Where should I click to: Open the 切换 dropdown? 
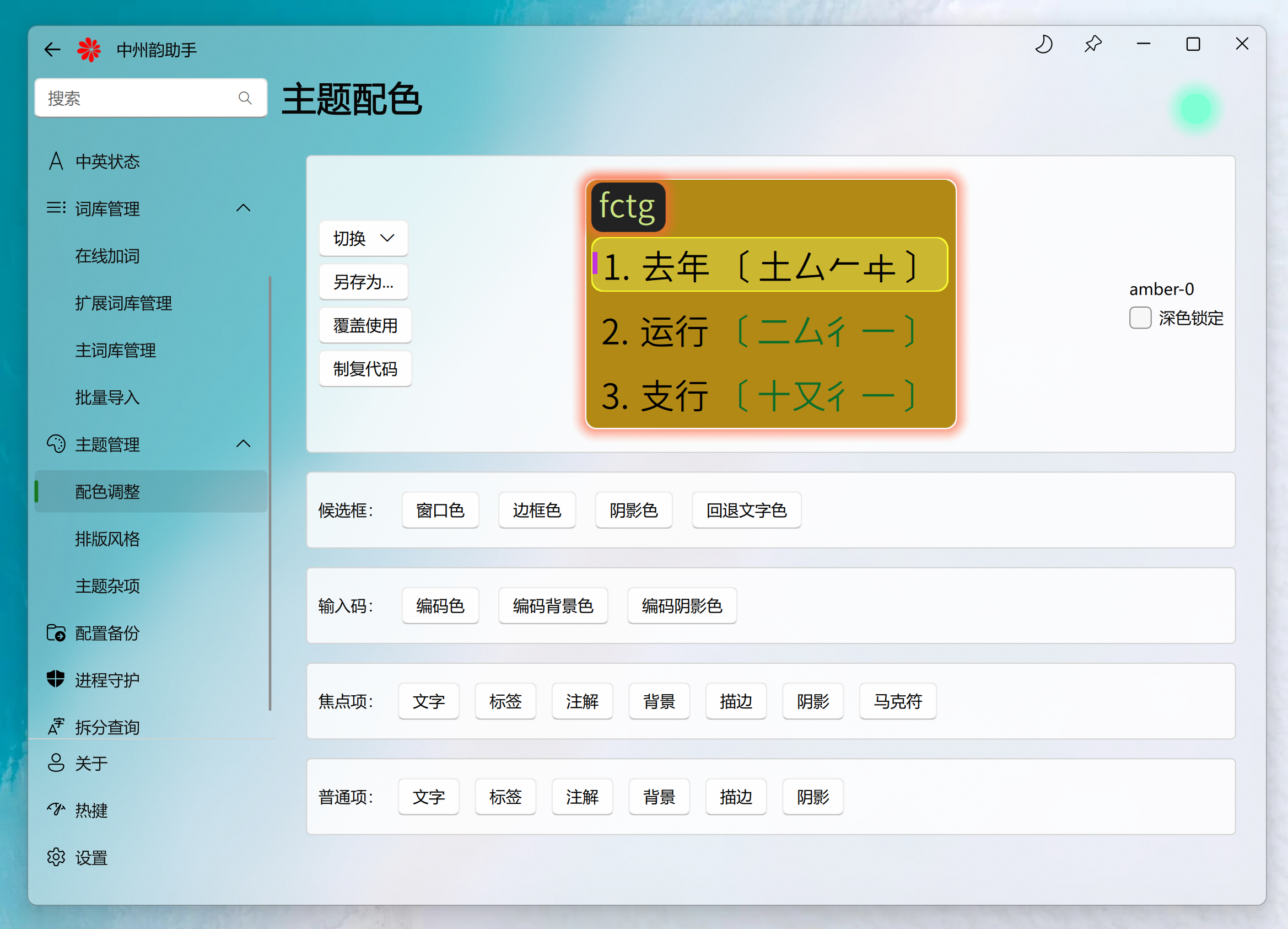(363, 238)
